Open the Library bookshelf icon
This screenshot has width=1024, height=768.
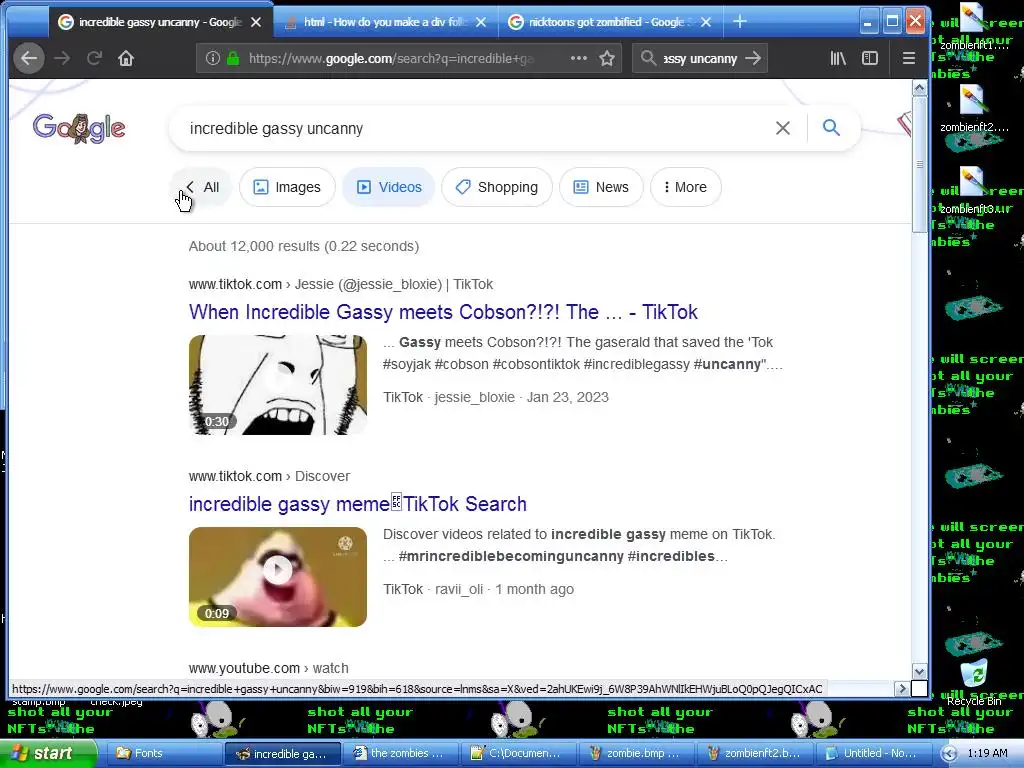click(x=838, y=58)
